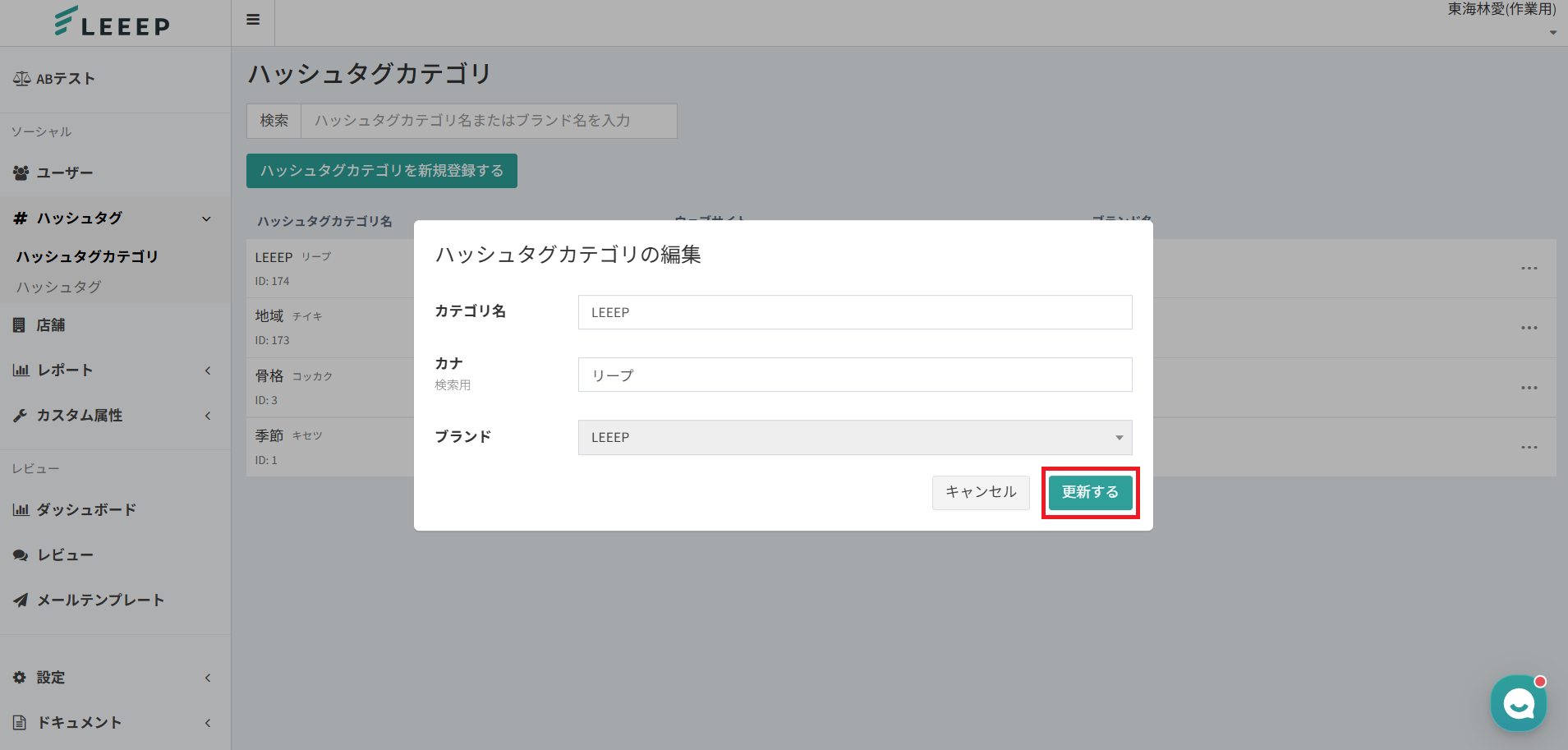
Task: Expand the レポート sidebar section
Action: point(208,370)
